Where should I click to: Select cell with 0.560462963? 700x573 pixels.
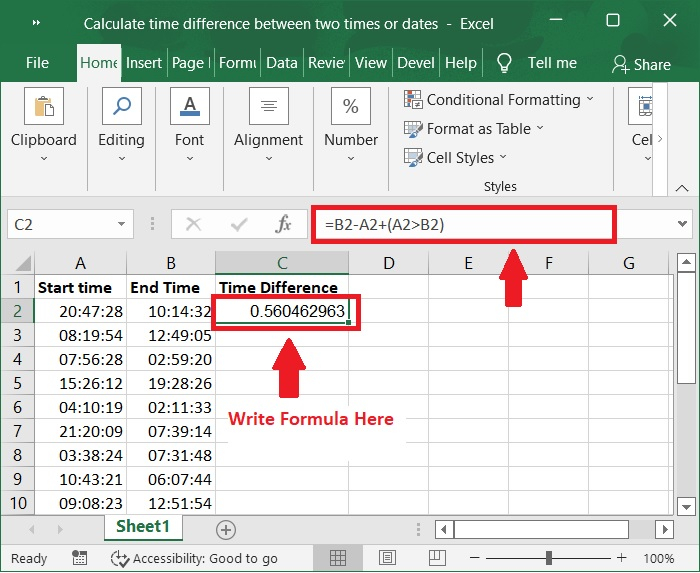282,311
